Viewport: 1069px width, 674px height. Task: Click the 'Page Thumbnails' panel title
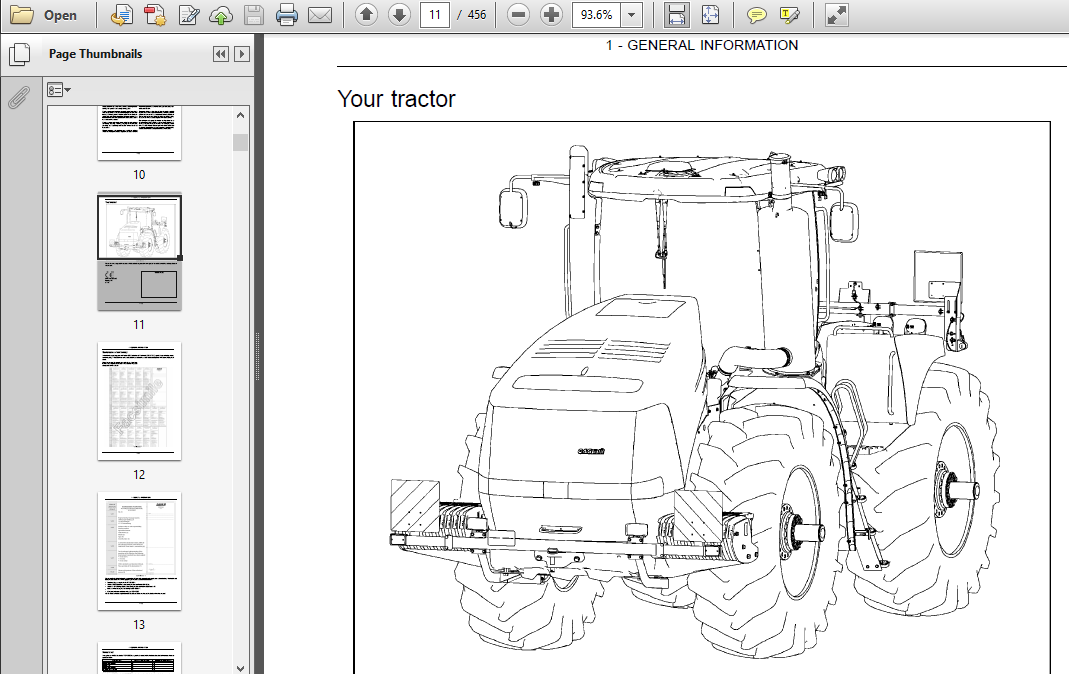pos(95,54)
